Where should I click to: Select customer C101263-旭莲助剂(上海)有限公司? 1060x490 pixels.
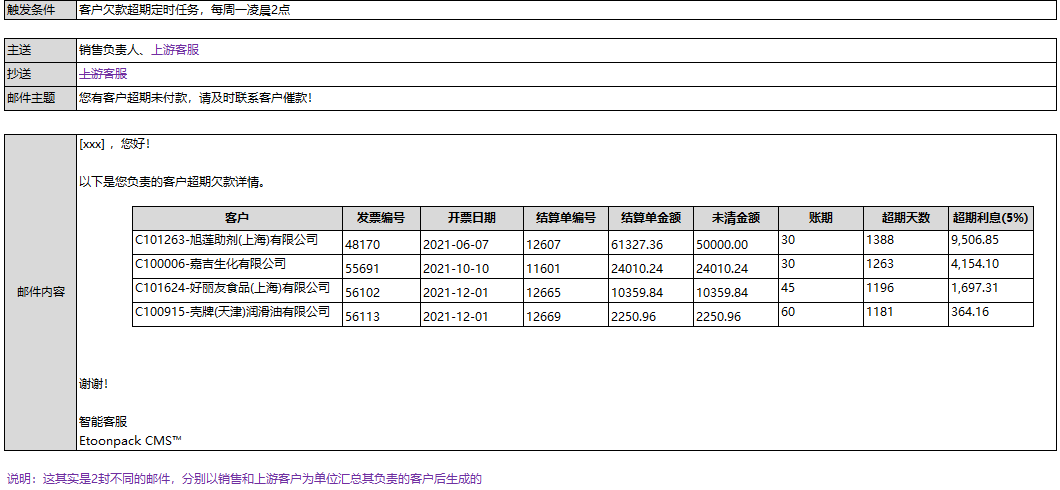(x=226, y=239)
